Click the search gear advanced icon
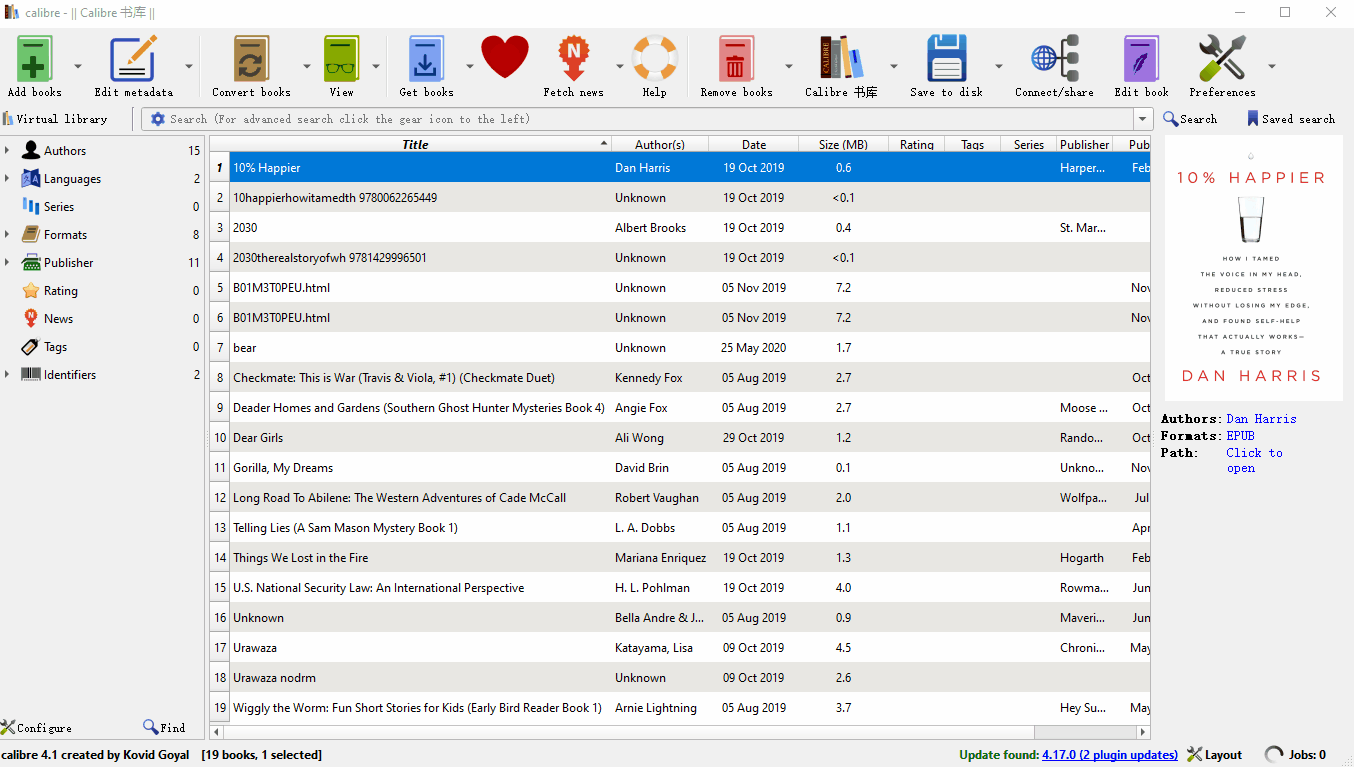This screenshot has width=1354, height=767. (x=157, y=119)
